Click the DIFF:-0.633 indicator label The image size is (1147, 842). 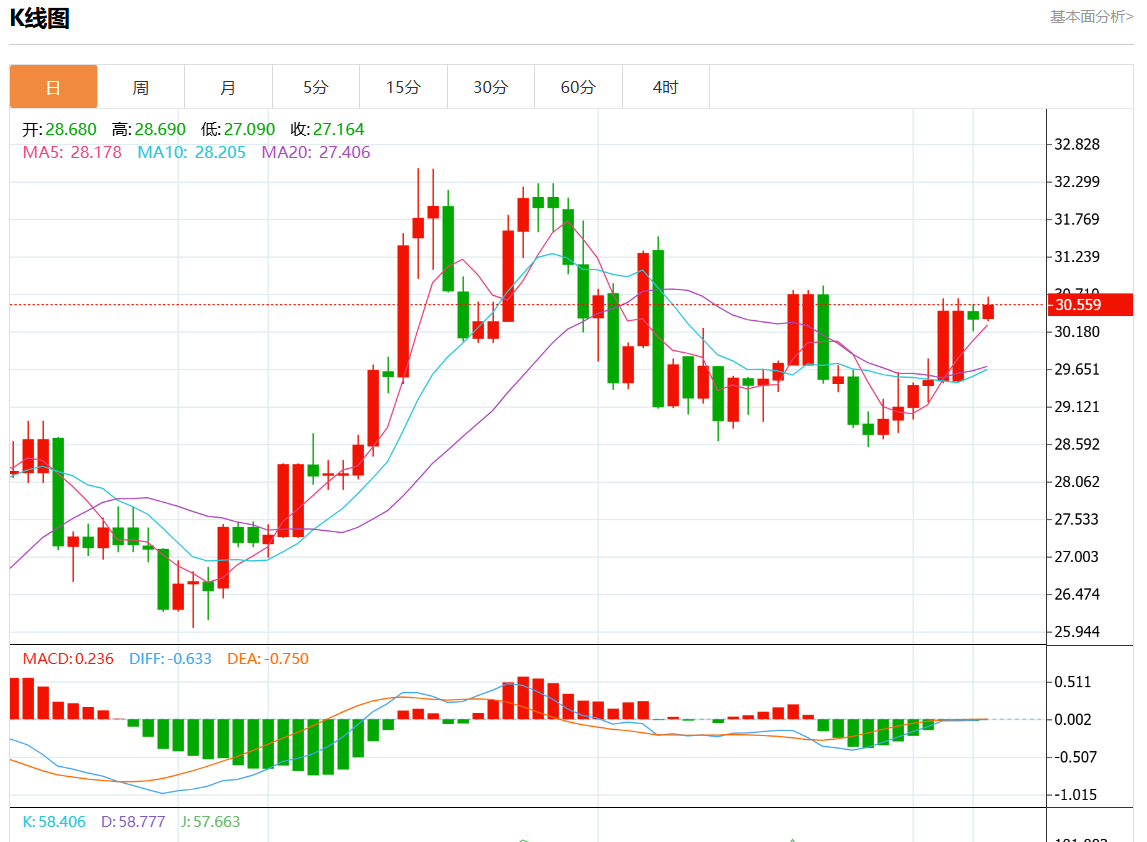[x=170, y=658]
